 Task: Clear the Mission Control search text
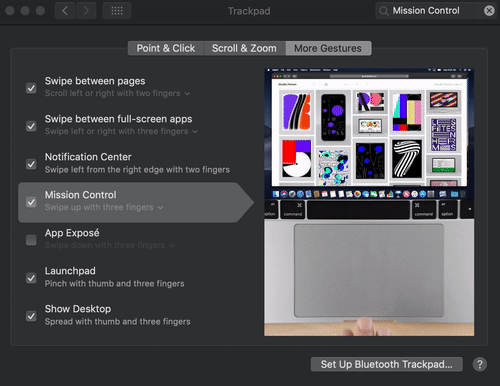coord(489,11)
